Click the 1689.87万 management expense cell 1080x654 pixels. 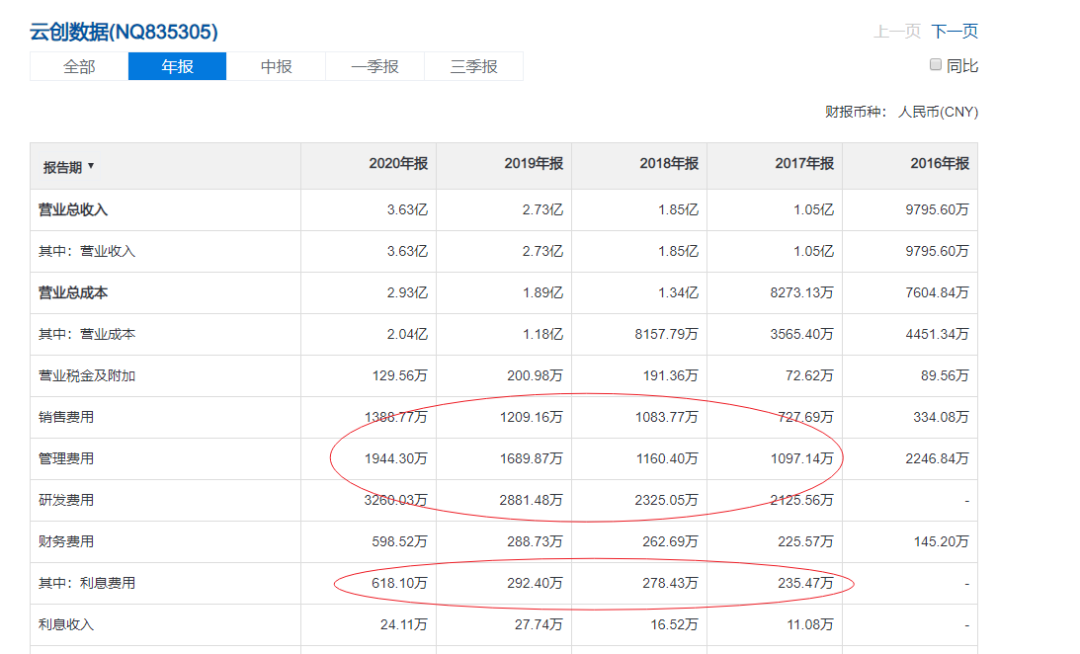532,458
